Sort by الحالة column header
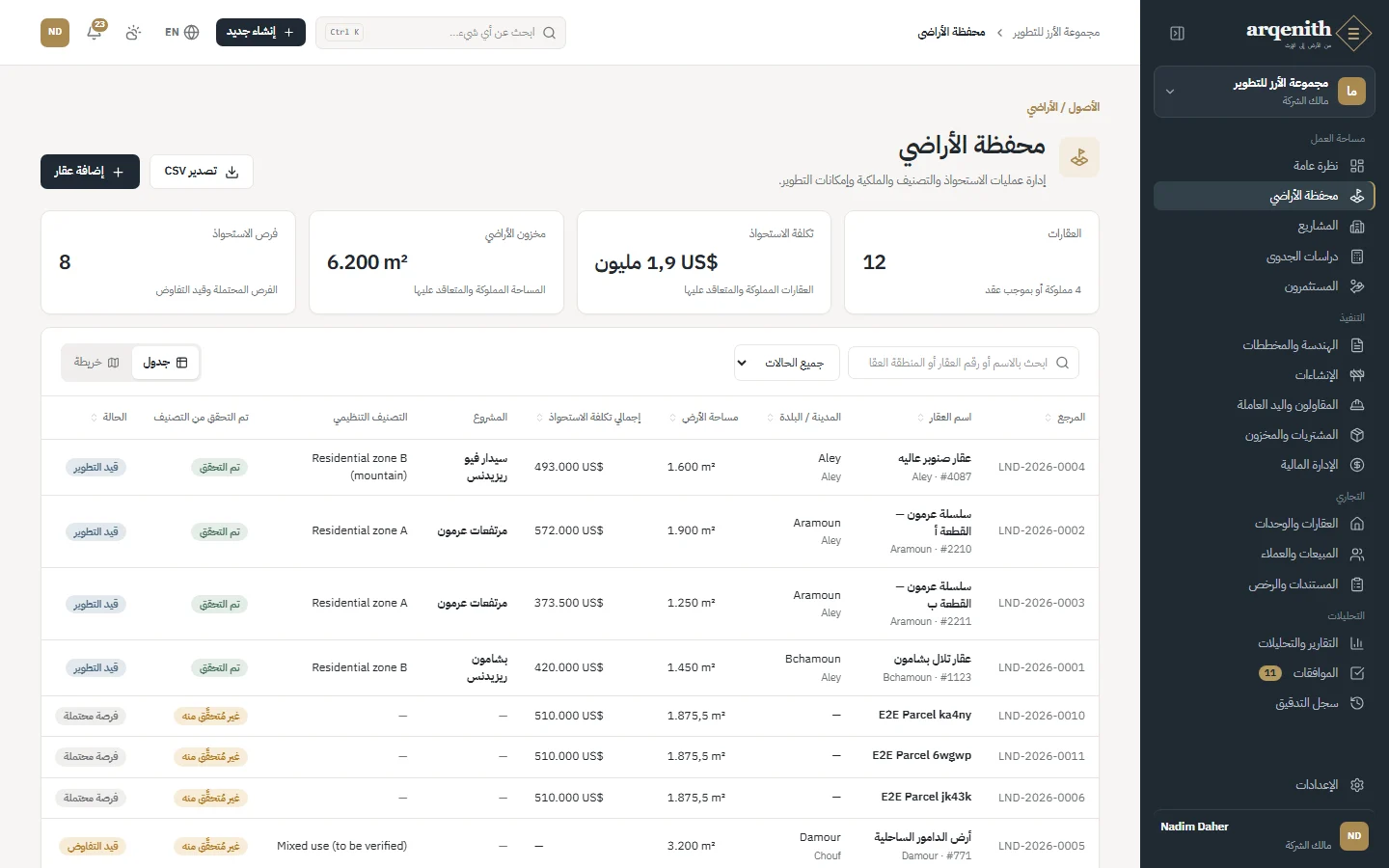The width and height of the screenshot is (1389, 868). pyautogui.click(x=109, y=418)
